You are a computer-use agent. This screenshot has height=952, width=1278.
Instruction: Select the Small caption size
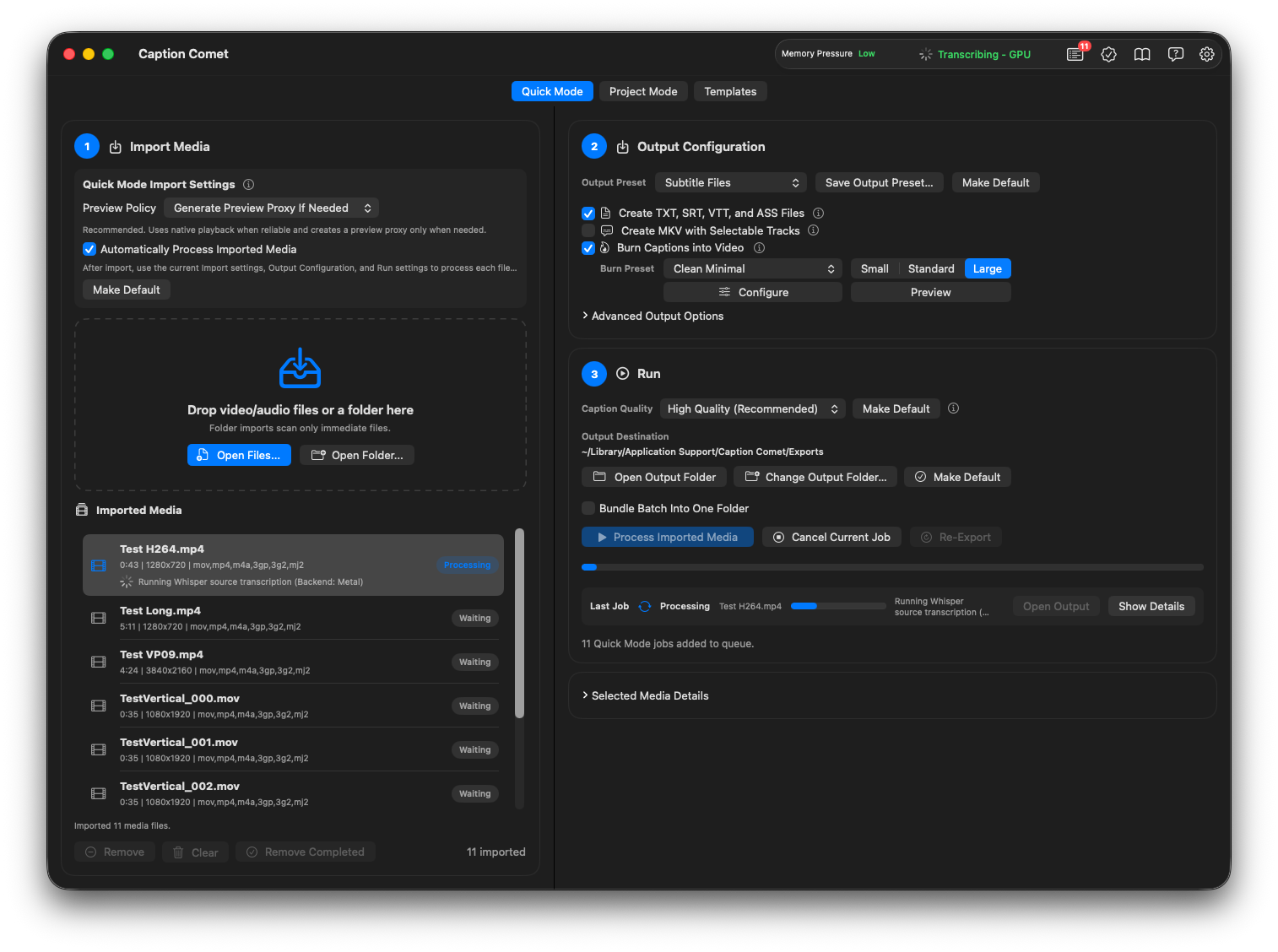coord(875,268)
